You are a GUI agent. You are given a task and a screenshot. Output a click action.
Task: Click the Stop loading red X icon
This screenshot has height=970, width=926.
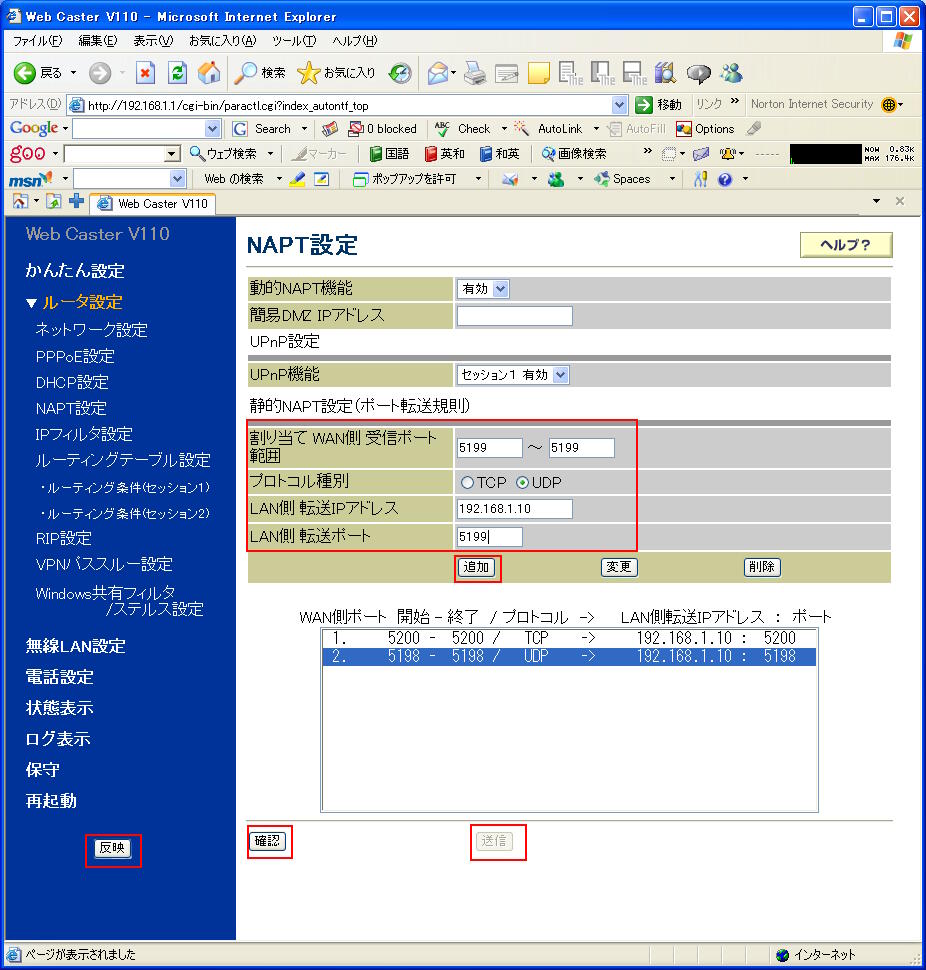145,73
